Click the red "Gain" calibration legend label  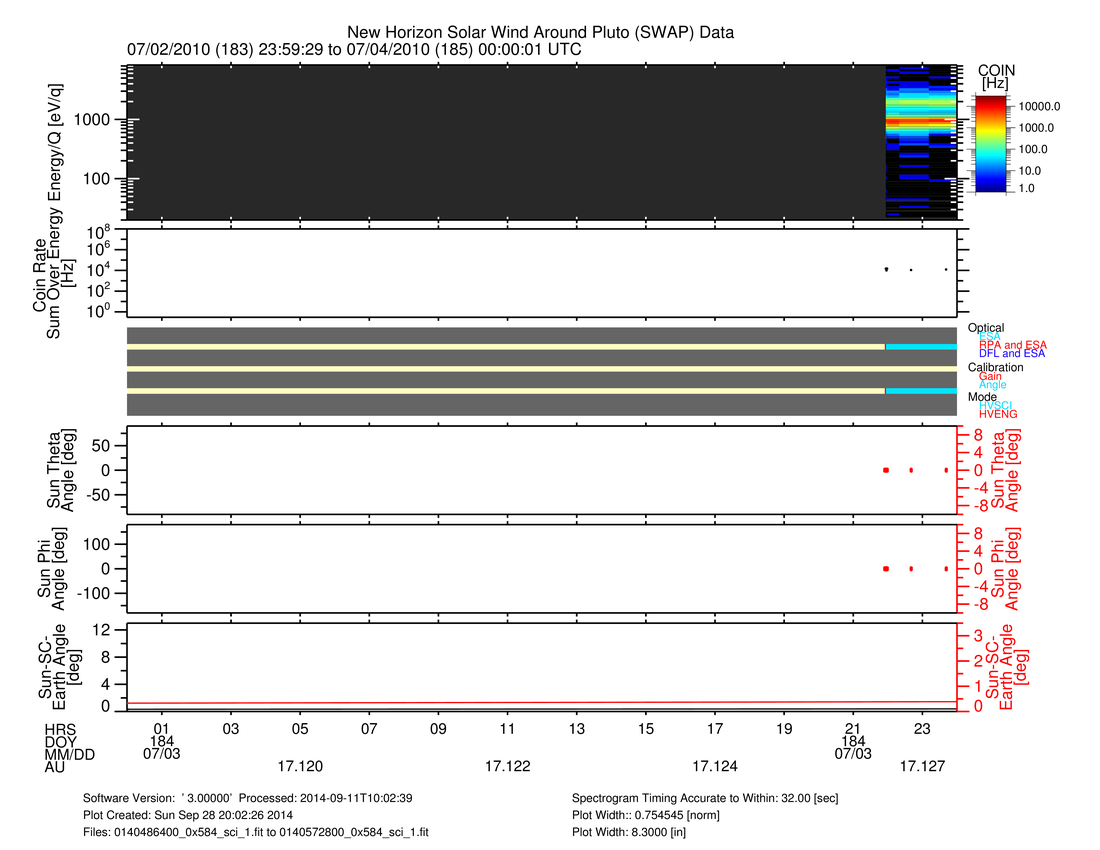coord(991,376)
